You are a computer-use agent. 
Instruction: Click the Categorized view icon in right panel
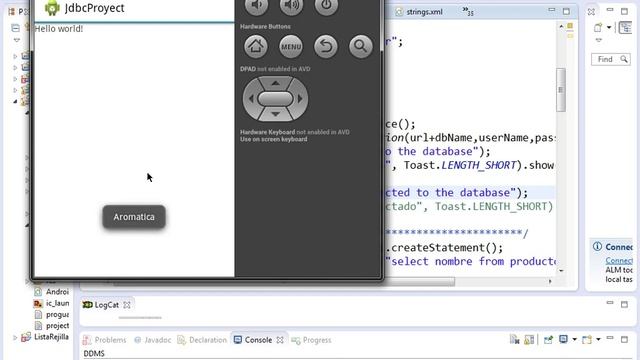(x=625, y=28)
